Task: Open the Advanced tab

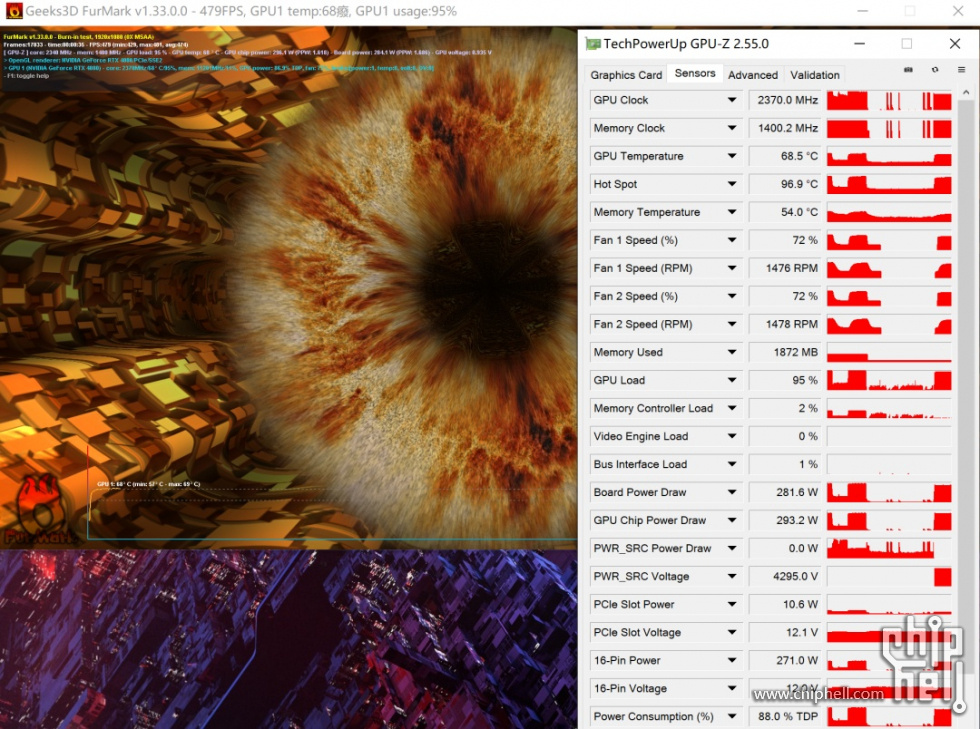Action: (x=752, y=75)
